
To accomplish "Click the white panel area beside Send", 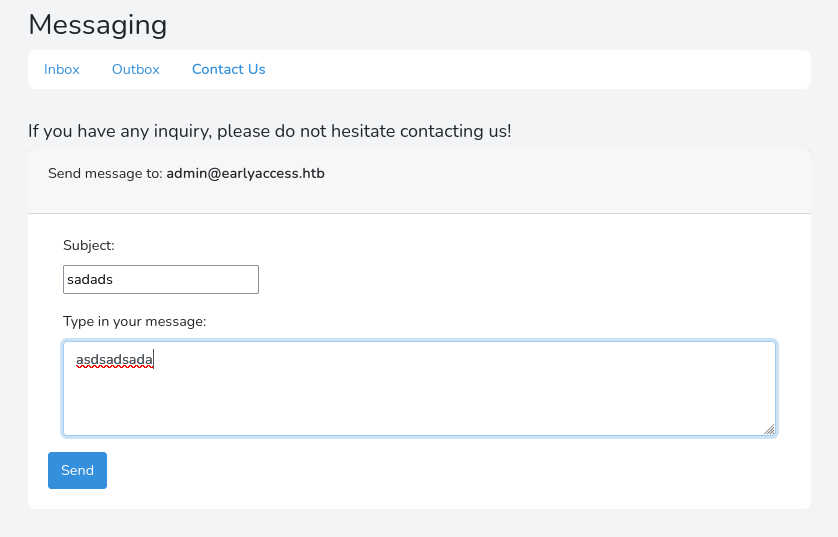I will pos(450,471).
